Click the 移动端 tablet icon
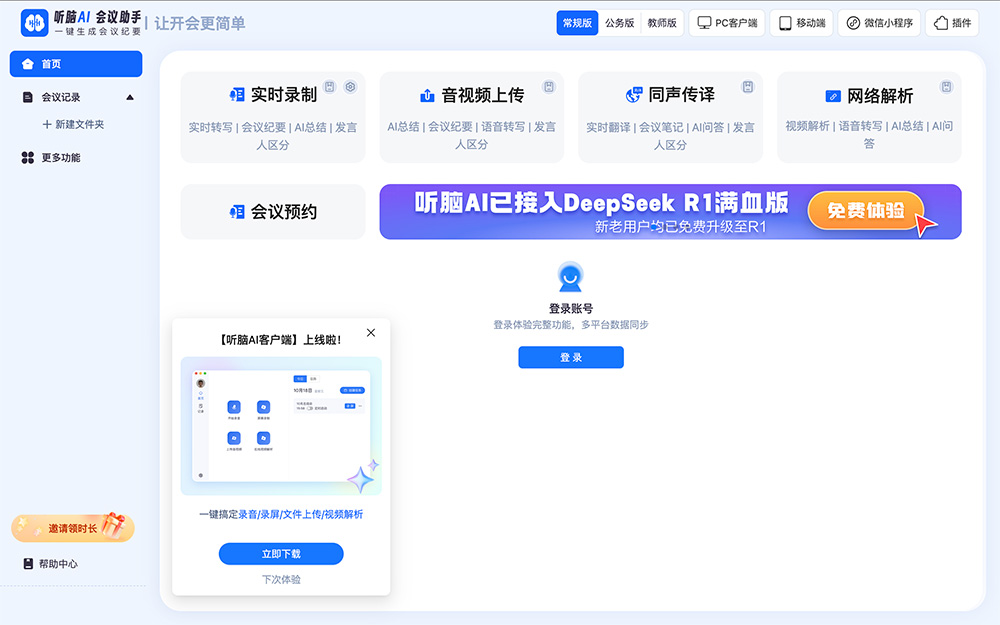This screenshot has height=625, width=1000. tap(785, 23)
